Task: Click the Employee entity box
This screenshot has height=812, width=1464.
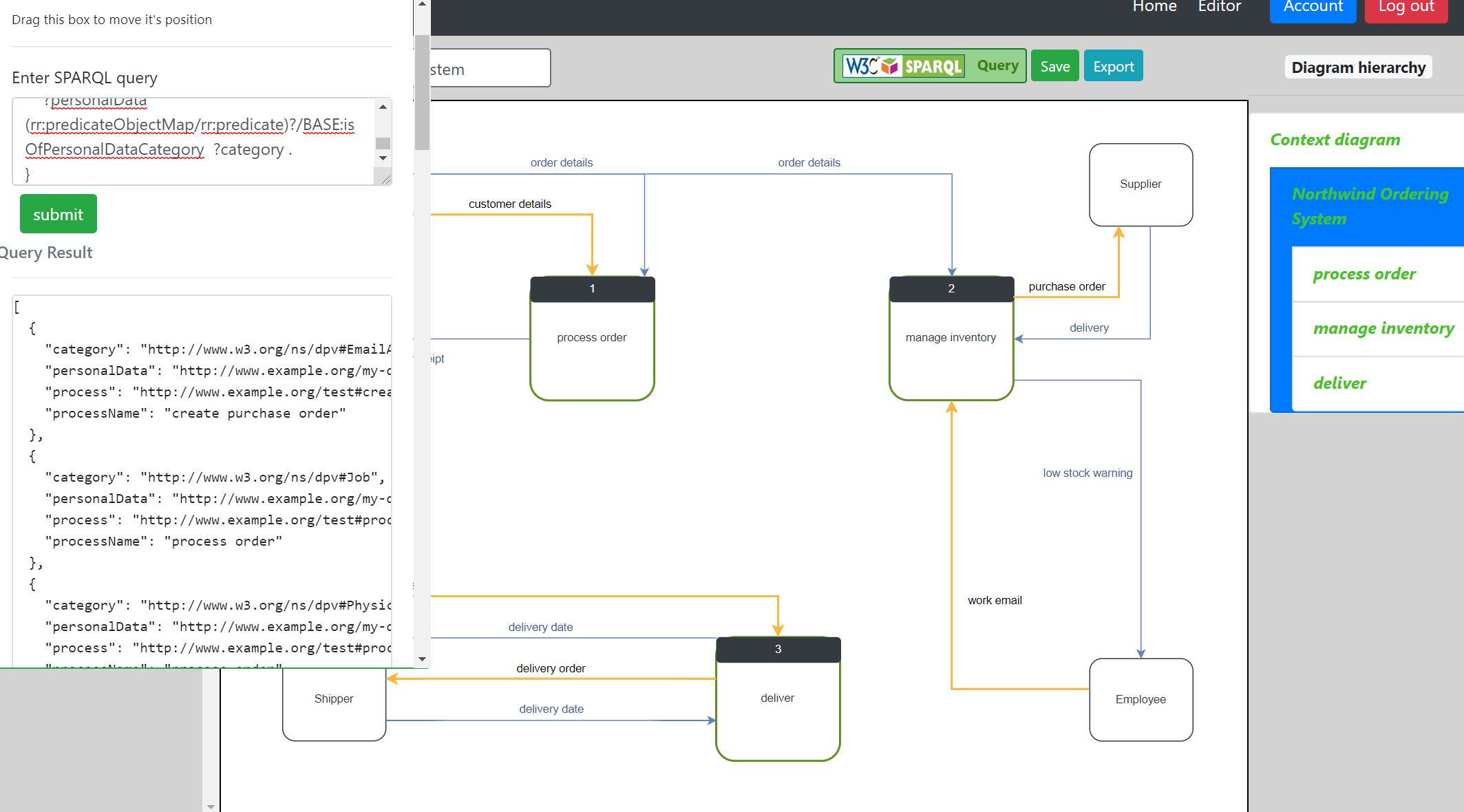Action: click(x=1141, y=699)
